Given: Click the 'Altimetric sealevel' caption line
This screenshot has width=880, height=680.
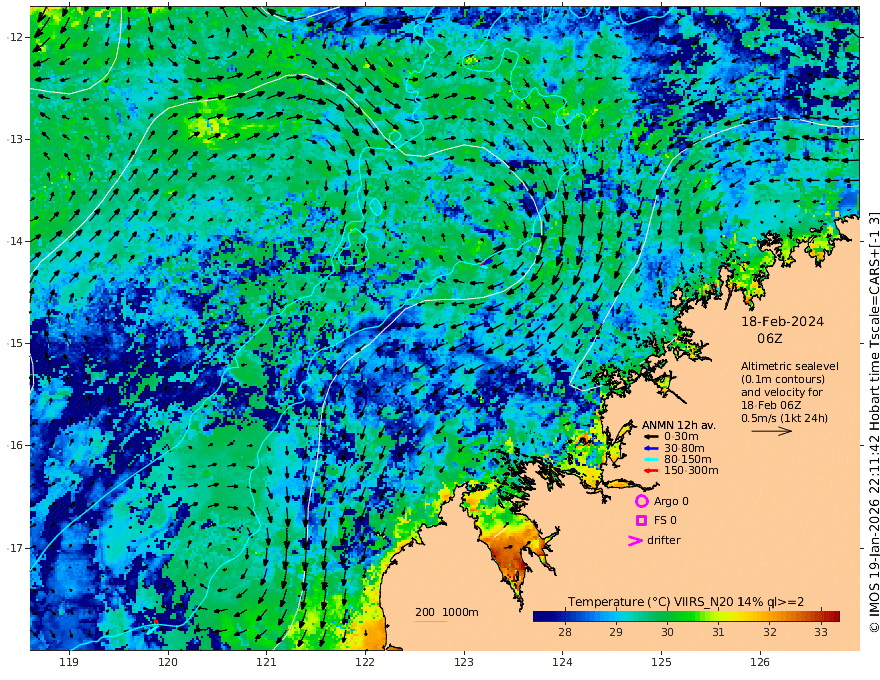Looking at the screenshot, I should coord(790,366).
